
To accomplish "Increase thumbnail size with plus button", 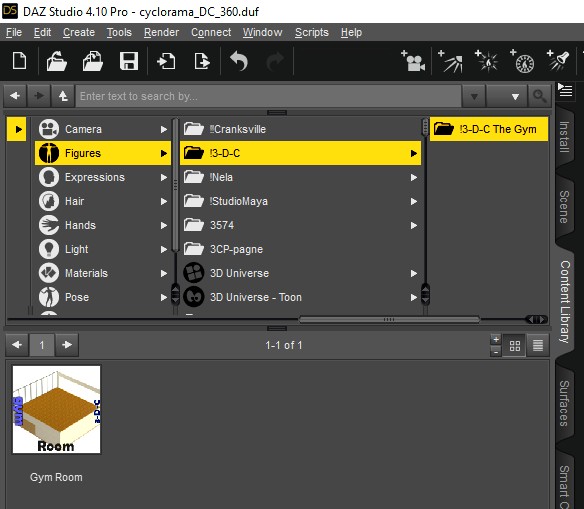I will pyautogui.click(x=496, y=340).
